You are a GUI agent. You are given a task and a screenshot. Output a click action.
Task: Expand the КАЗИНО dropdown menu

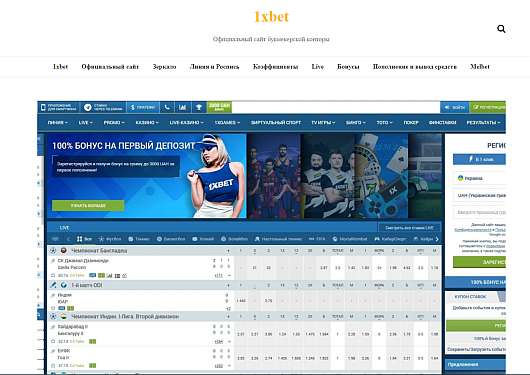147,122
